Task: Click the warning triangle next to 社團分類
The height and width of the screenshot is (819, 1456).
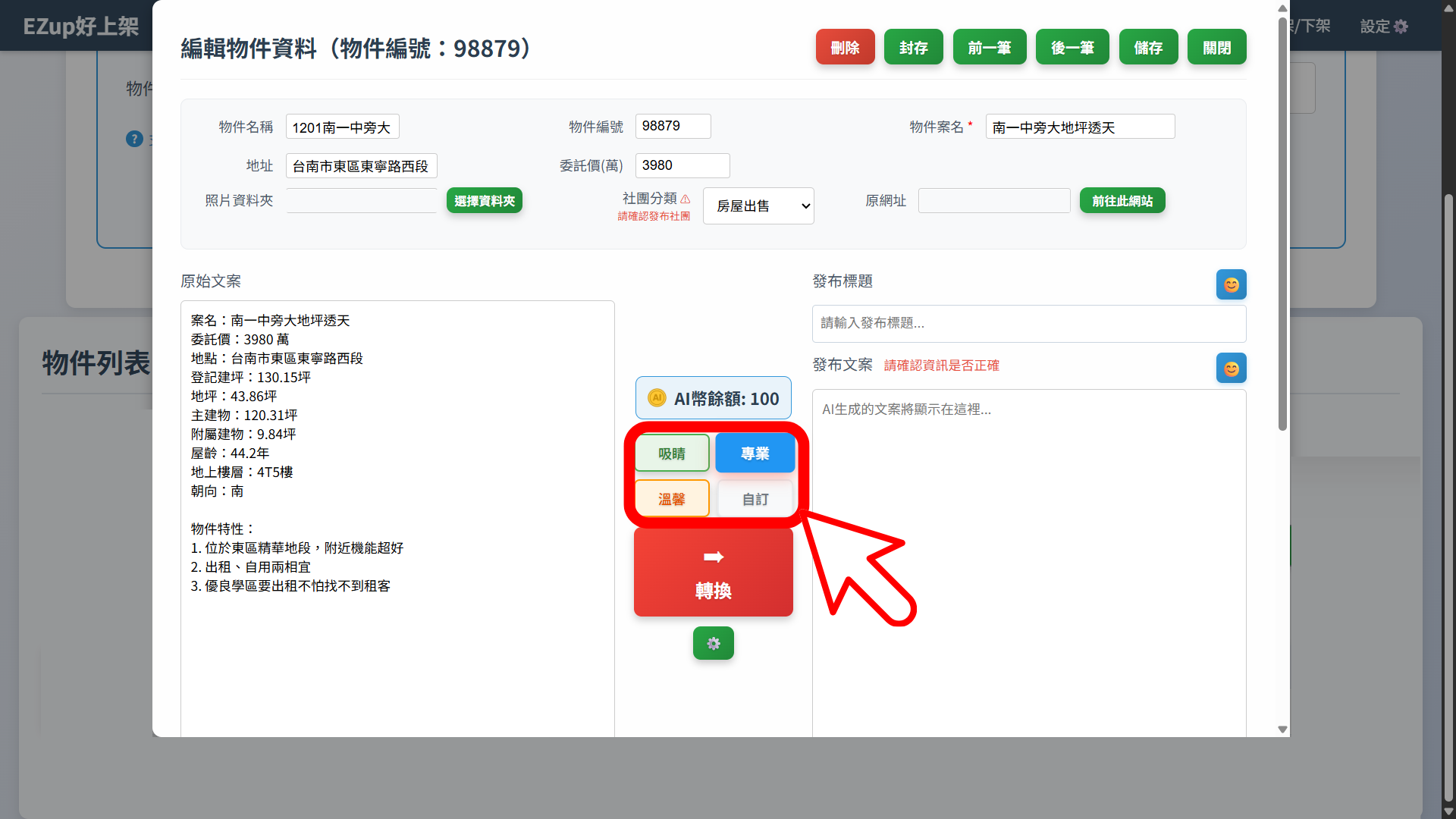Action: 686,199
